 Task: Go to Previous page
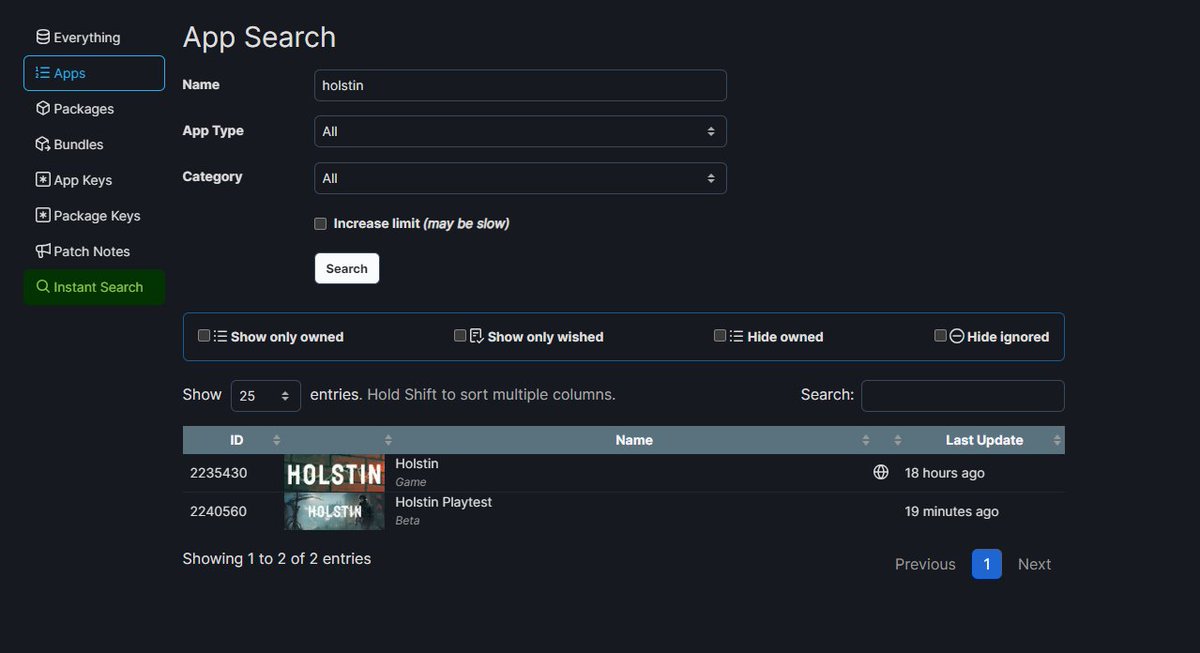[x=925, y=564]
